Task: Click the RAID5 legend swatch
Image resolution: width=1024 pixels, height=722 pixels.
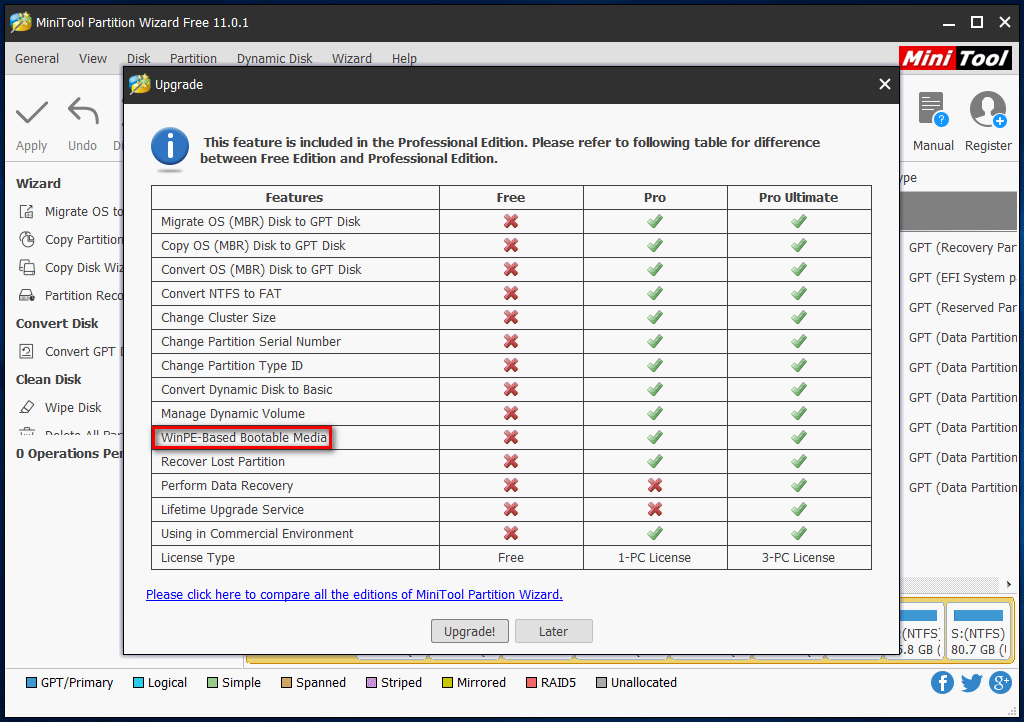Action: coord(531,683)
